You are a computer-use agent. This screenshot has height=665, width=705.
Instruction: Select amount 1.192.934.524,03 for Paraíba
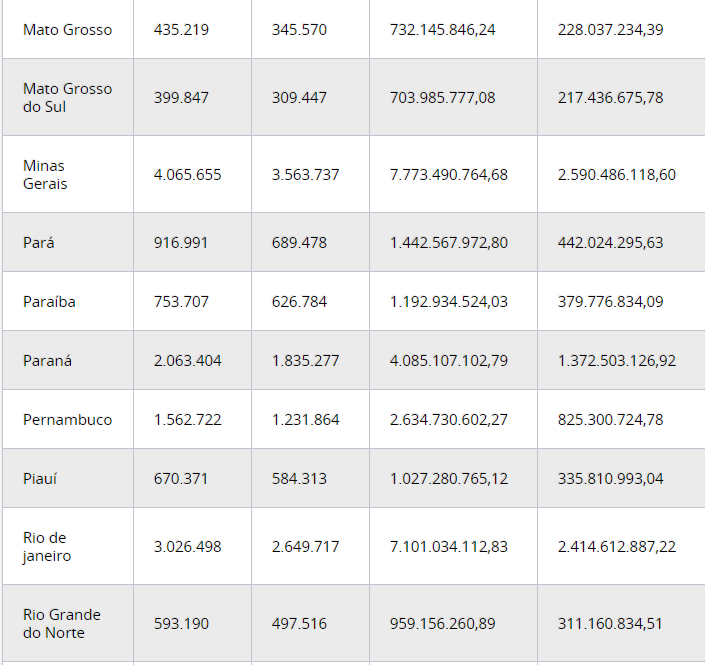click(448, 302)
